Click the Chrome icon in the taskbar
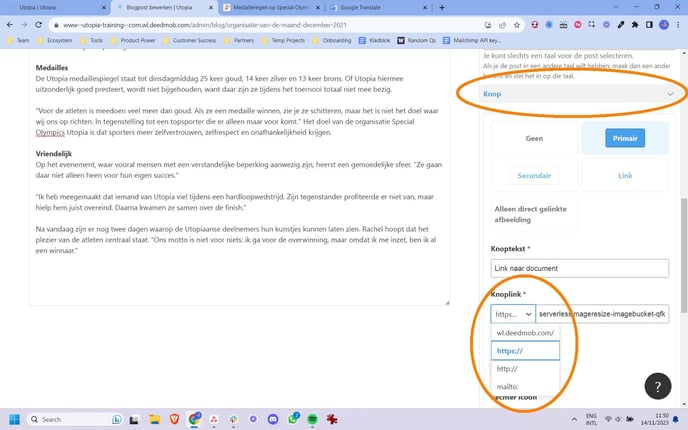Viewport: 688px width, 430px height. point(196,419)
